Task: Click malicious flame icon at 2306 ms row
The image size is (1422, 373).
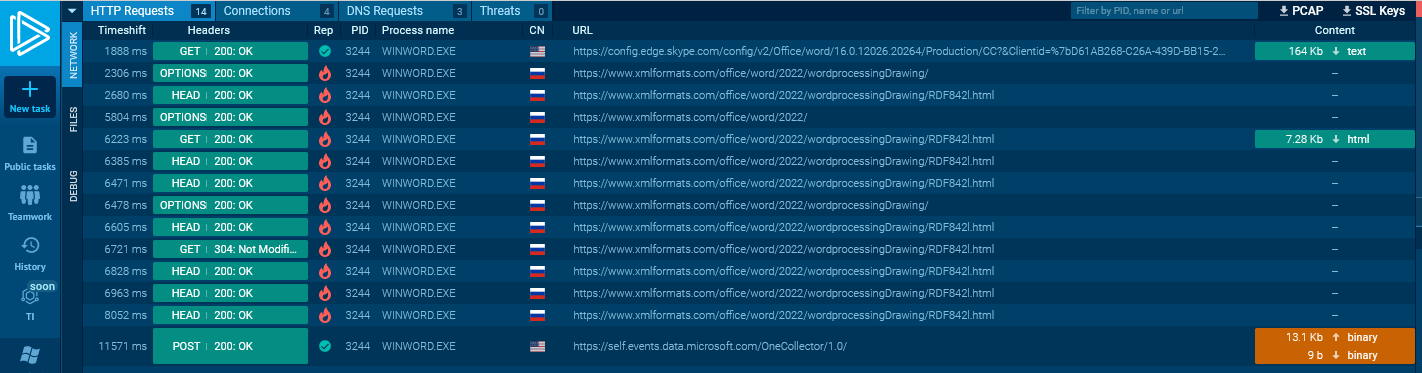Action: point(324,73)
